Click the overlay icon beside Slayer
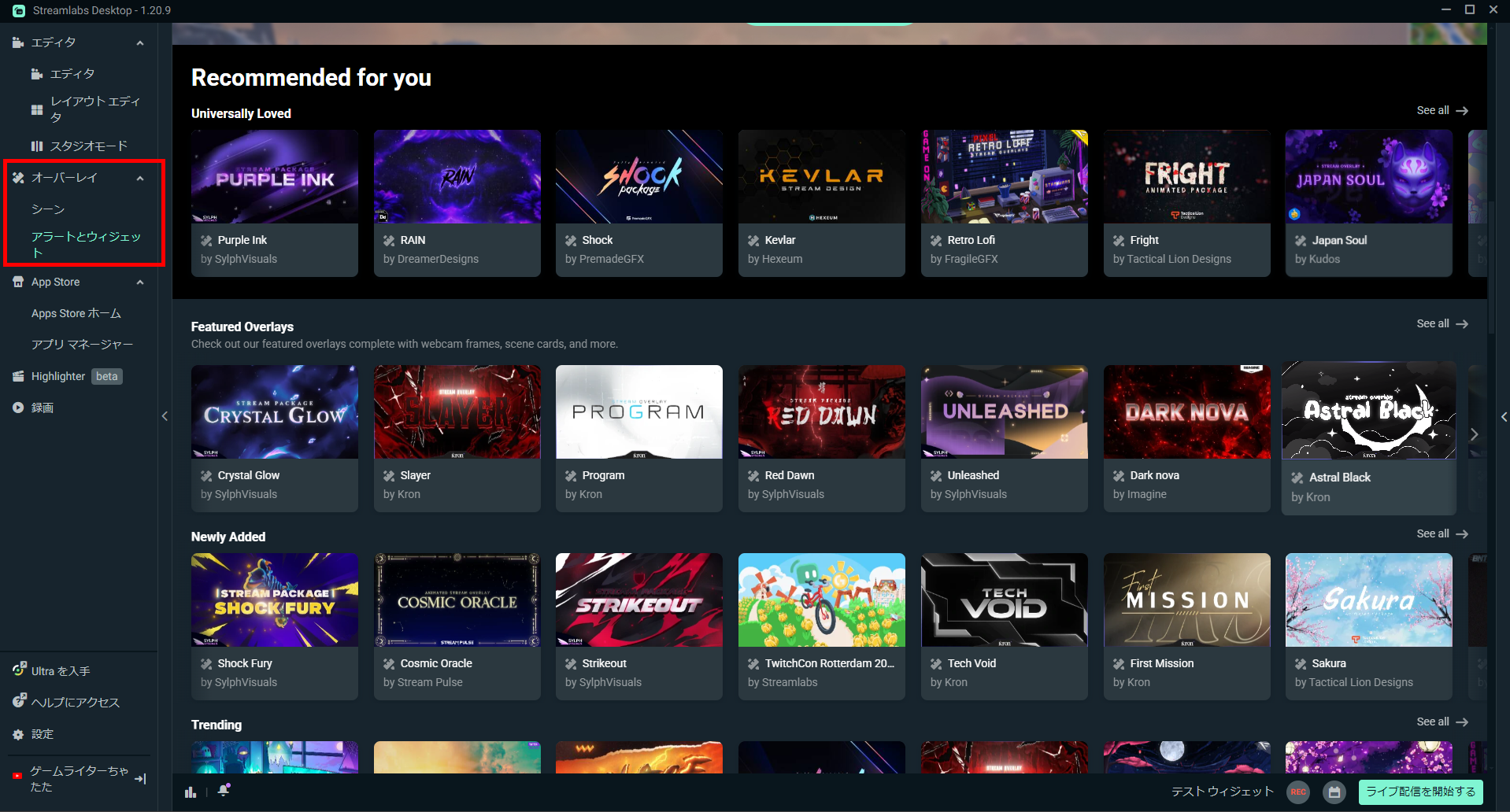Image resolution: width=1510 pixels, height=812 pixels. point(389,476)
